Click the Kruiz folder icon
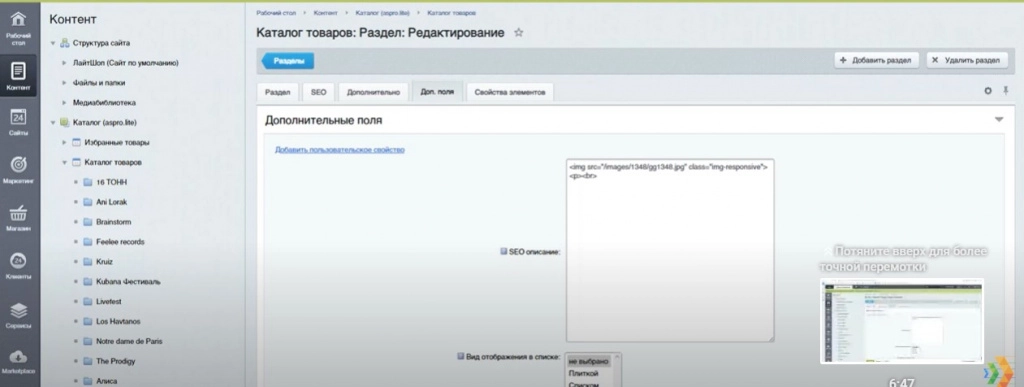Image resolution: width=1024 pixels, height=387 pixels. (x=88, y=262)
